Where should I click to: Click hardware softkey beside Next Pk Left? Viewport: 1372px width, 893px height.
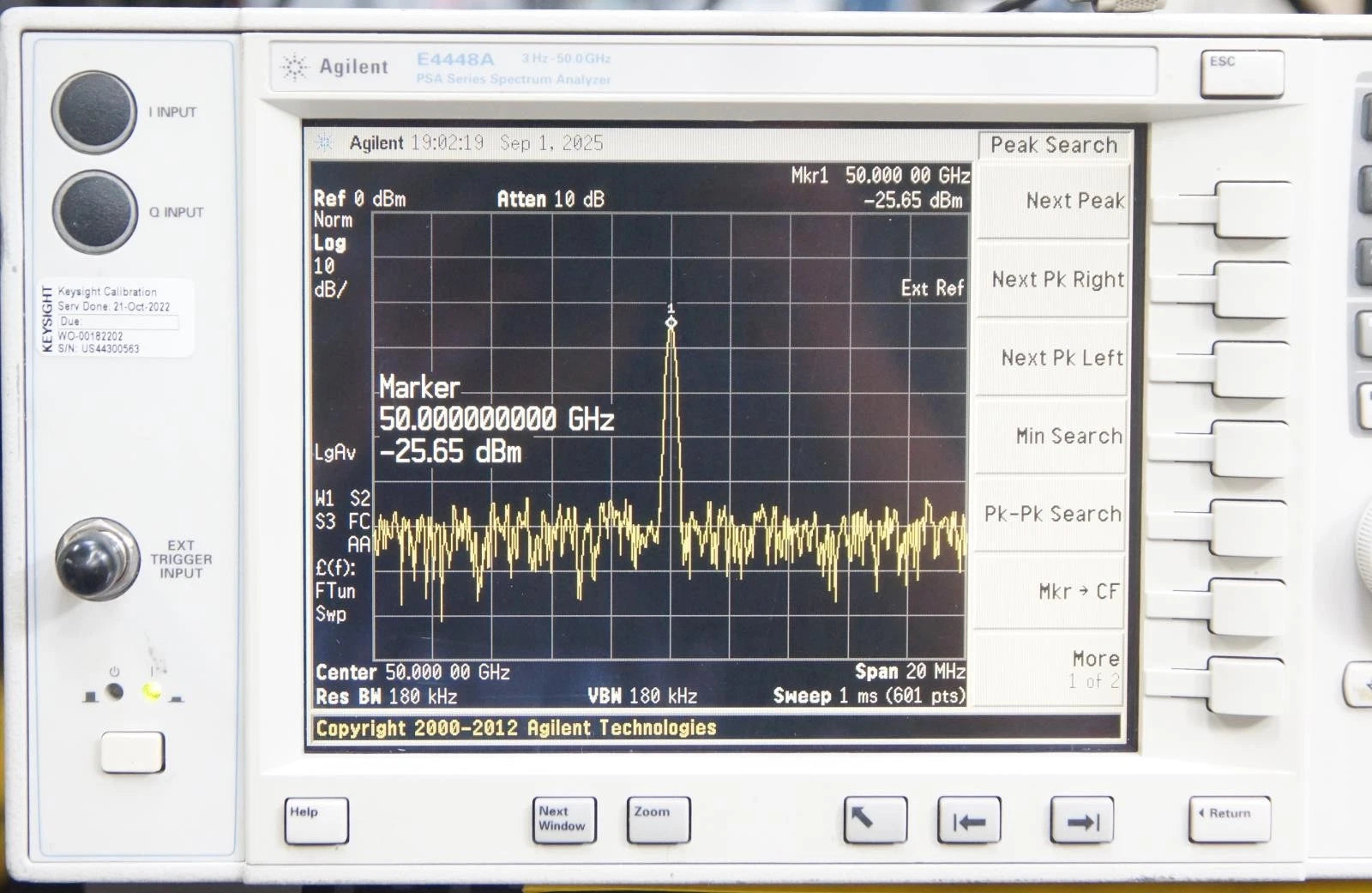coord(1250,369)
